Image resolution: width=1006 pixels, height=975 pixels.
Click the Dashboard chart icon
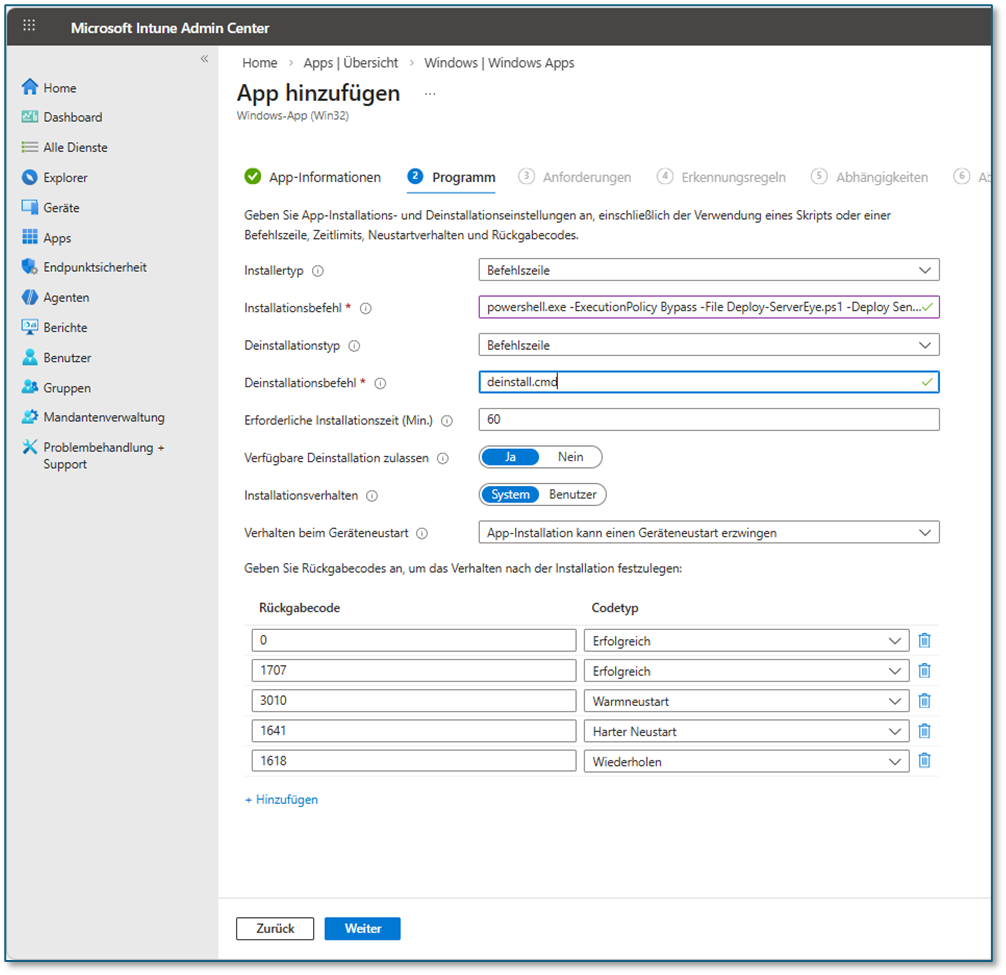tap(30, 117)
